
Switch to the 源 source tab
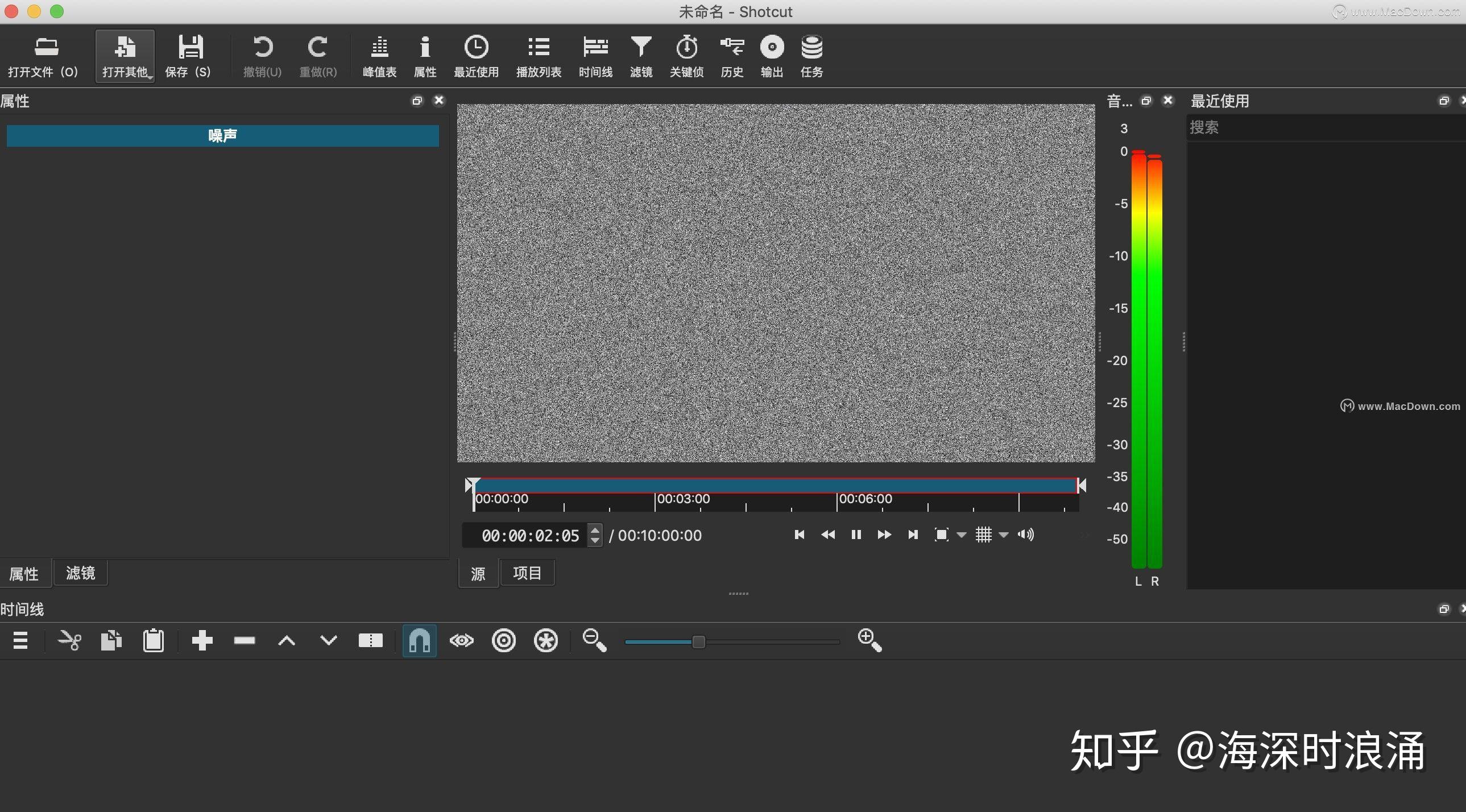point(478,573)
